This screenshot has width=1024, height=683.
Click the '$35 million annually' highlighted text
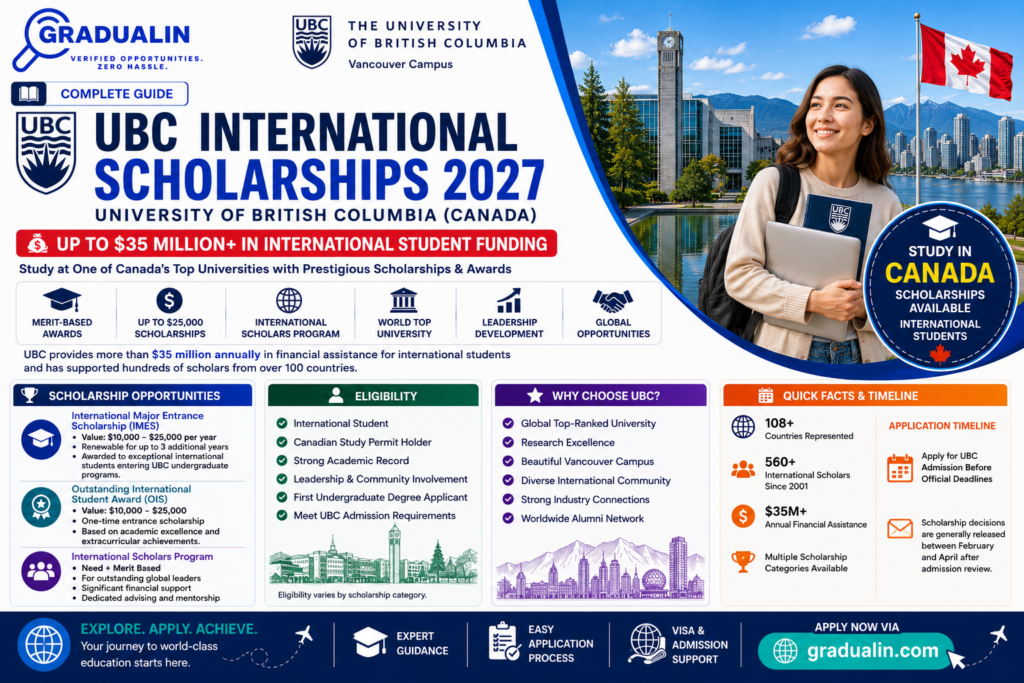coord(206,355)
